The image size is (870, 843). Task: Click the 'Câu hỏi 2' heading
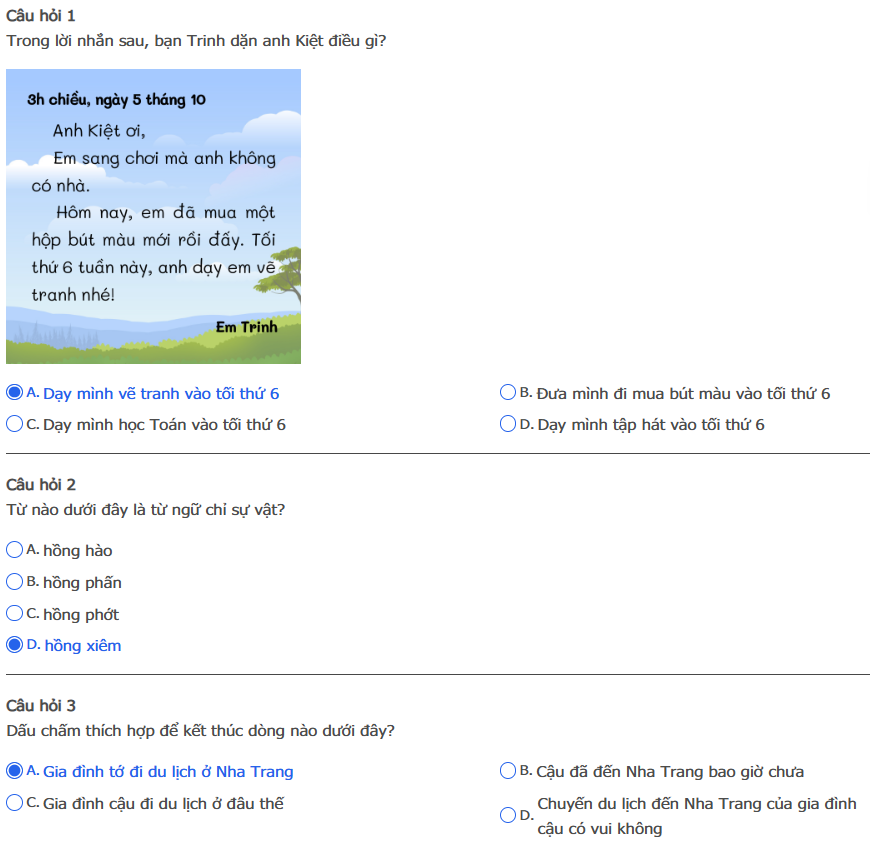click(x=40, y=485)
